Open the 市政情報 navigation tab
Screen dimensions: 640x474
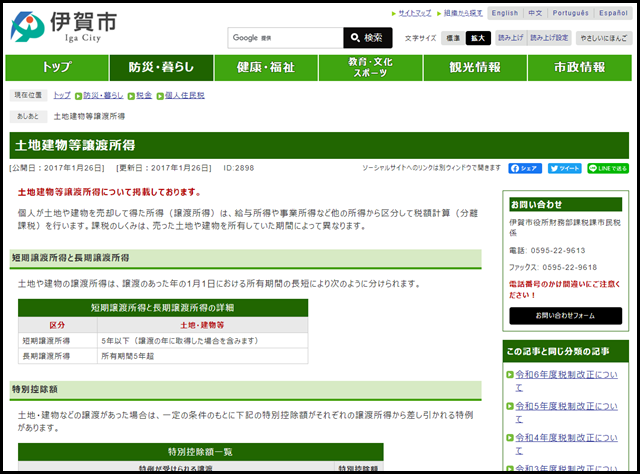(579, 68)
